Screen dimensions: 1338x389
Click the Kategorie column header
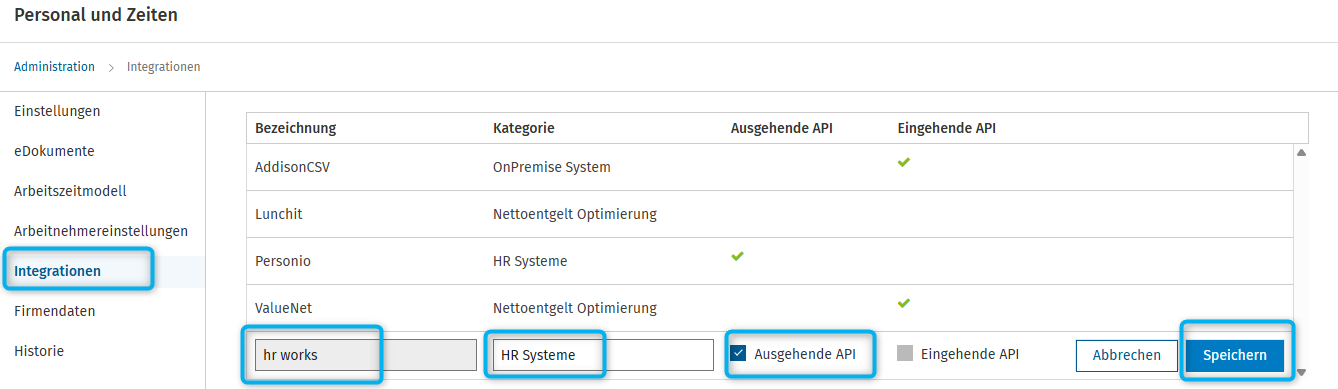coord(524,128)
